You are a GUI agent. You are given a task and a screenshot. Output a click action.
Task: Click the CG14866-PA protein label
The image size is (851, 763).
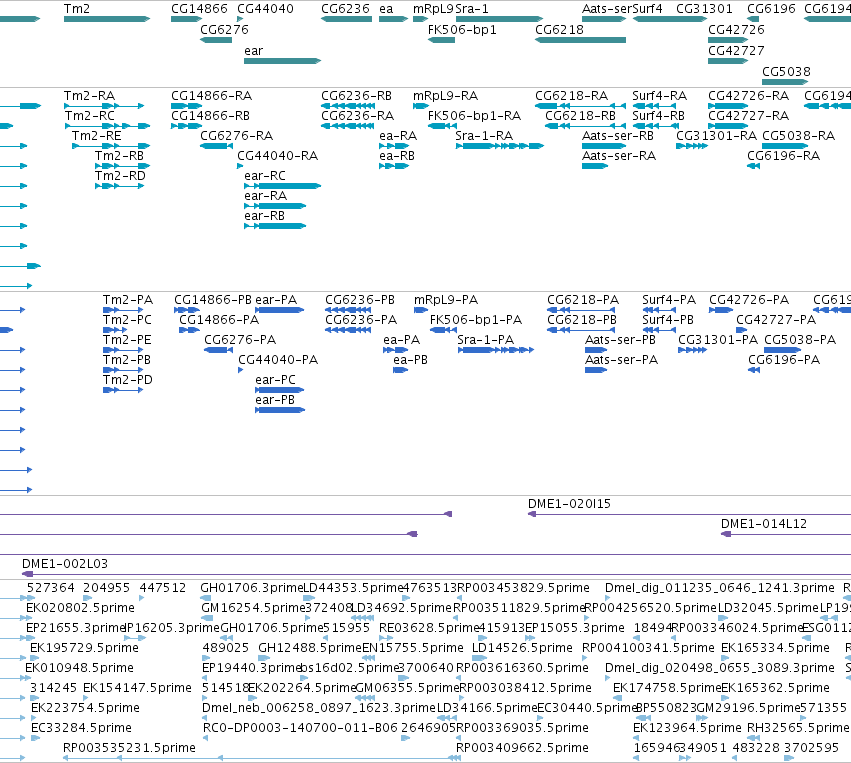(x=219, y=320)
